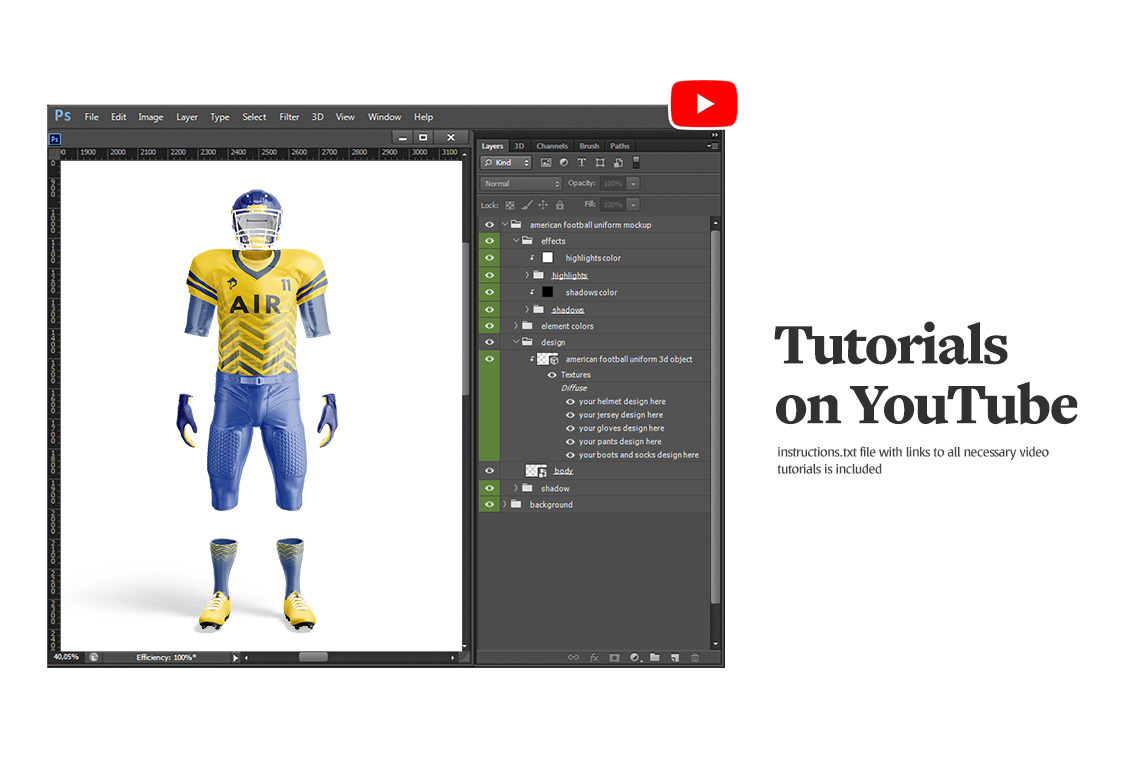Open Layers panel flyout menu icon
Viewport: 1138px width, 759px height.
pos(713,146)
